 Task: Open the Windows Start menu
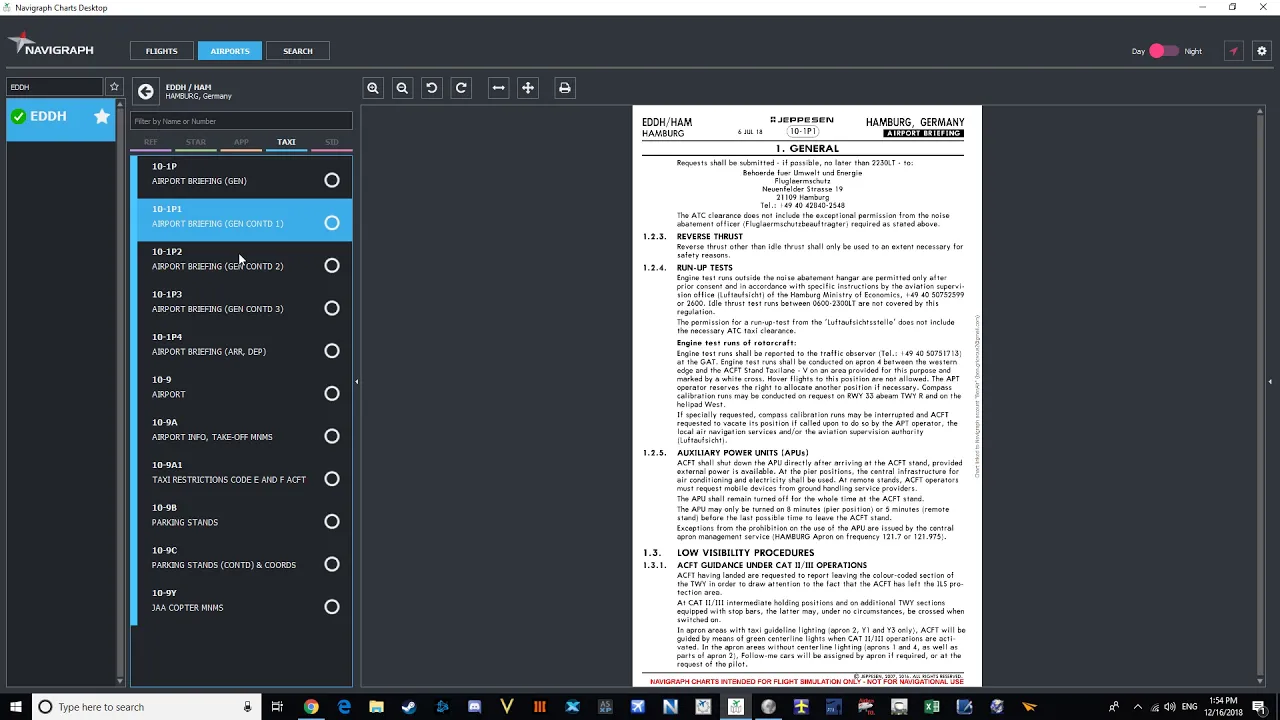click(16, 707)
